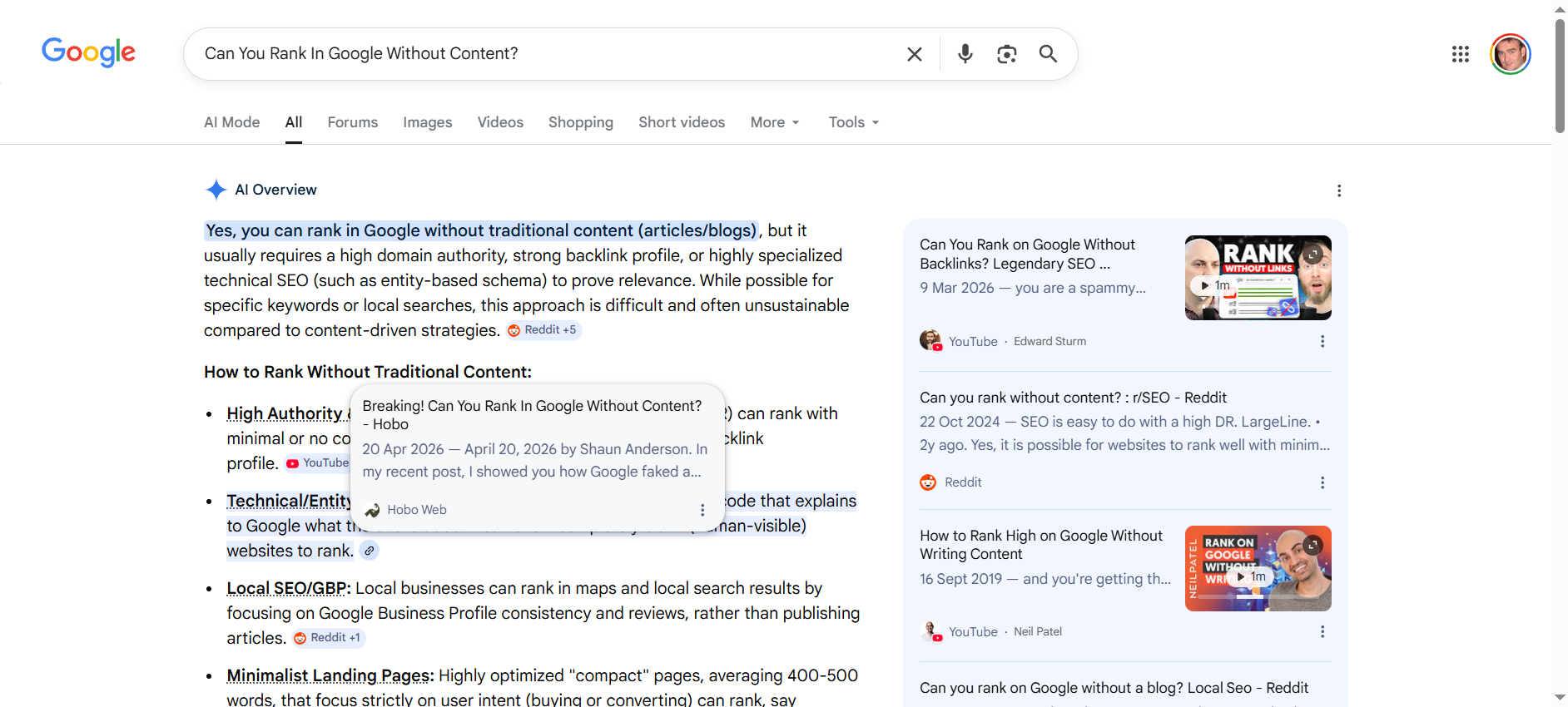Screen dimensions: 1568x707
Task: Click into the Google search input field
Action: tap(541, 54)
